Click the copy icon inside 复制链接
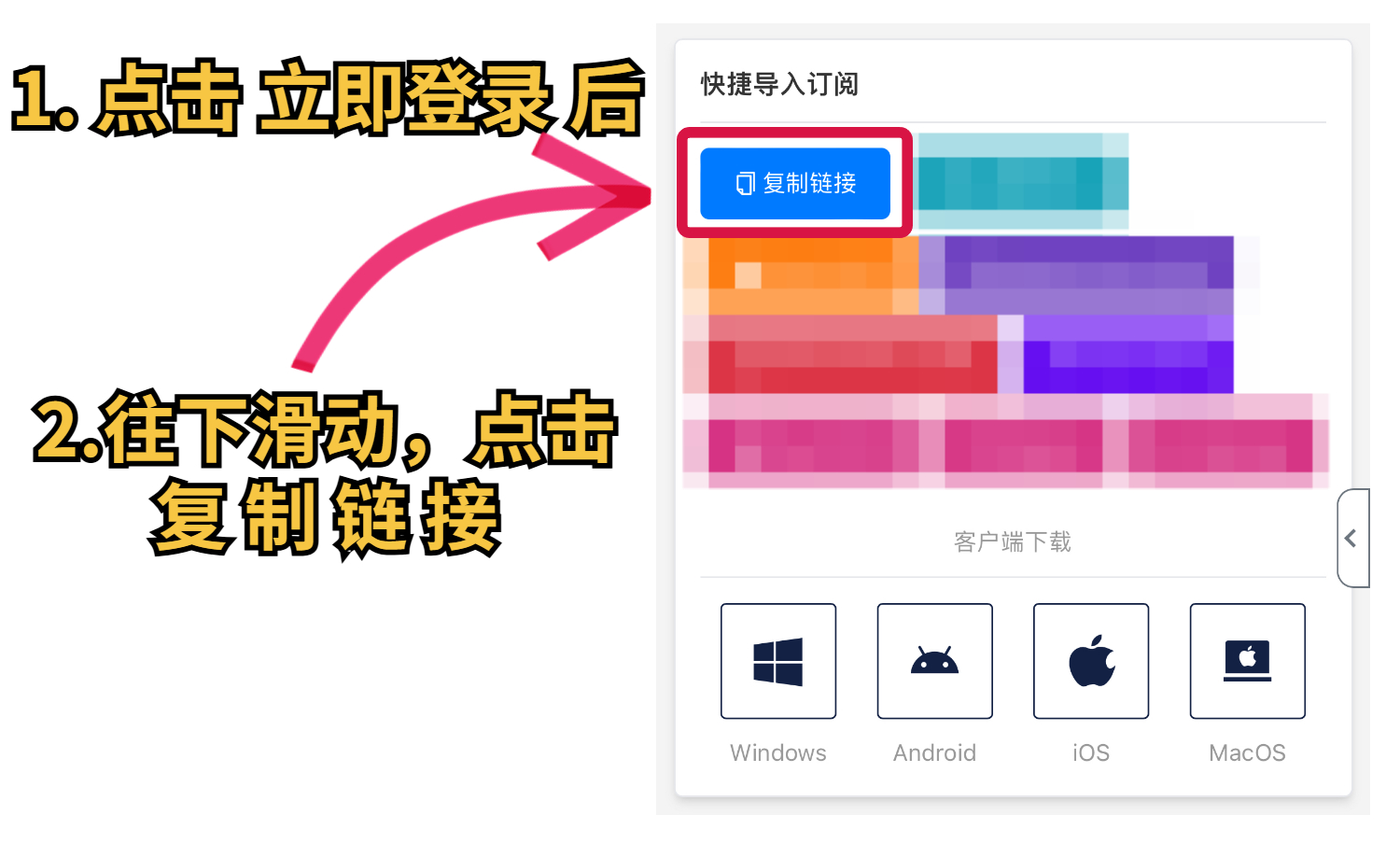Viewport: 1400px width, 857px height. click(745, 183)
